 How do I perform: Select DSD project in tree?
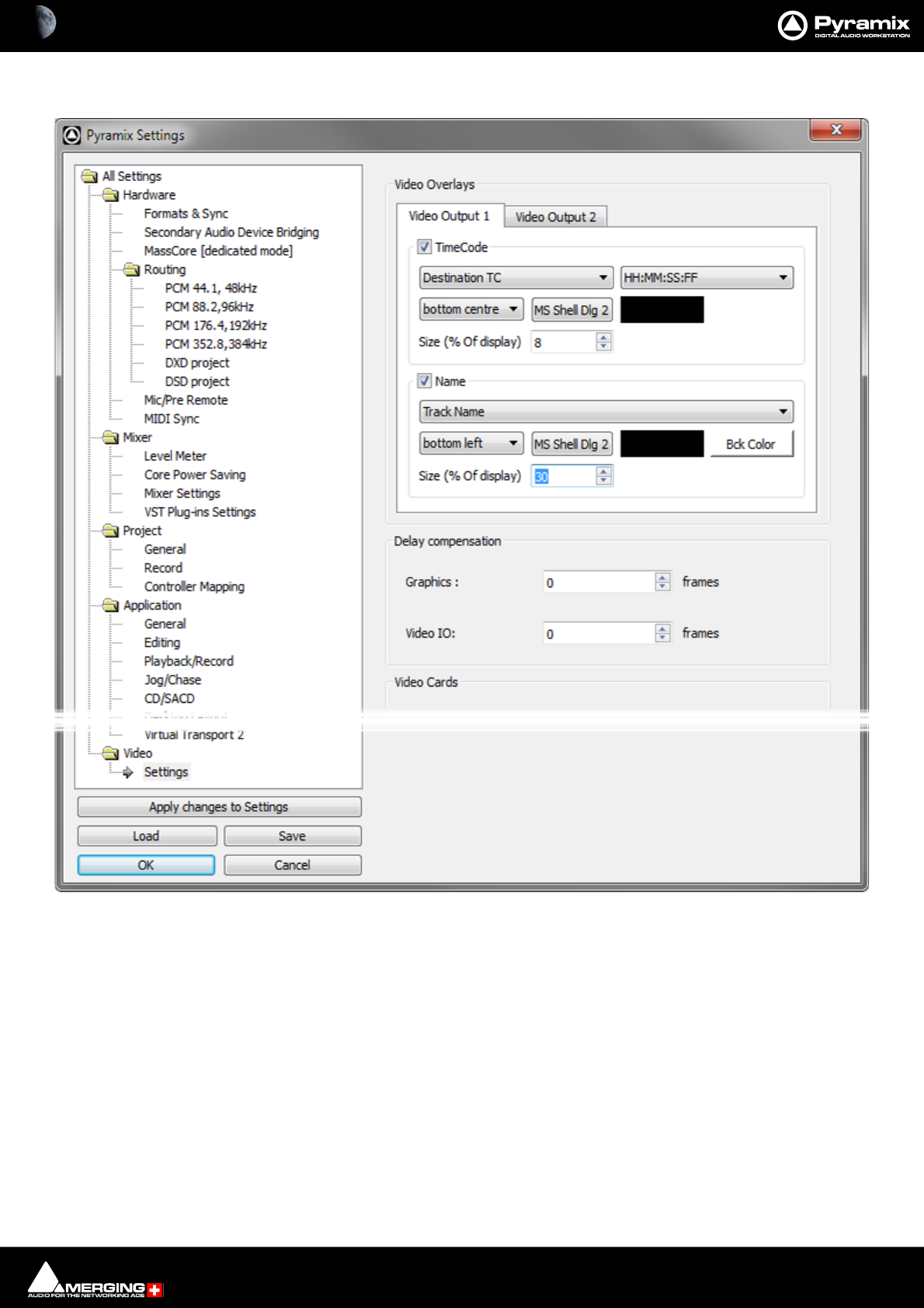[x=197, y=381]
